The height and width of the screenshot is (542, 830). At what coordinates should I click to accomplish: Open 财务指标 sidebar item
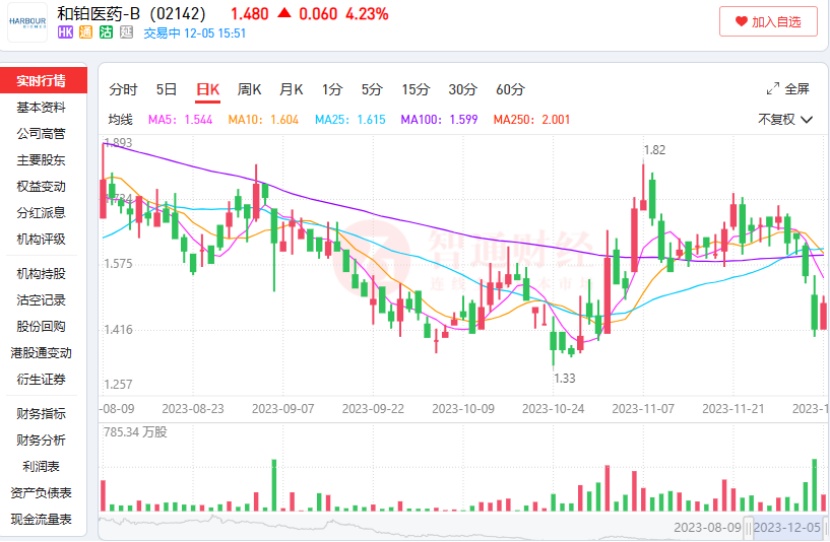coord(41,413)
